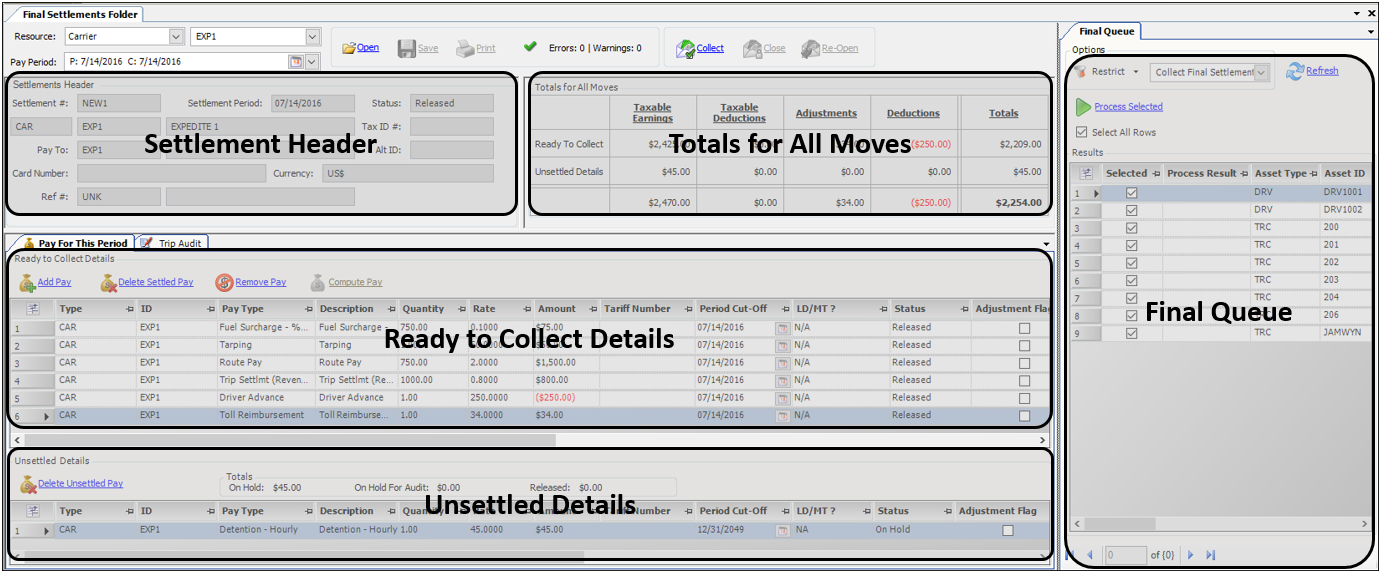The height and width of the screenshot is (572, 1381).
Task: Click the Process Selected link
Action: (1128, 107)
